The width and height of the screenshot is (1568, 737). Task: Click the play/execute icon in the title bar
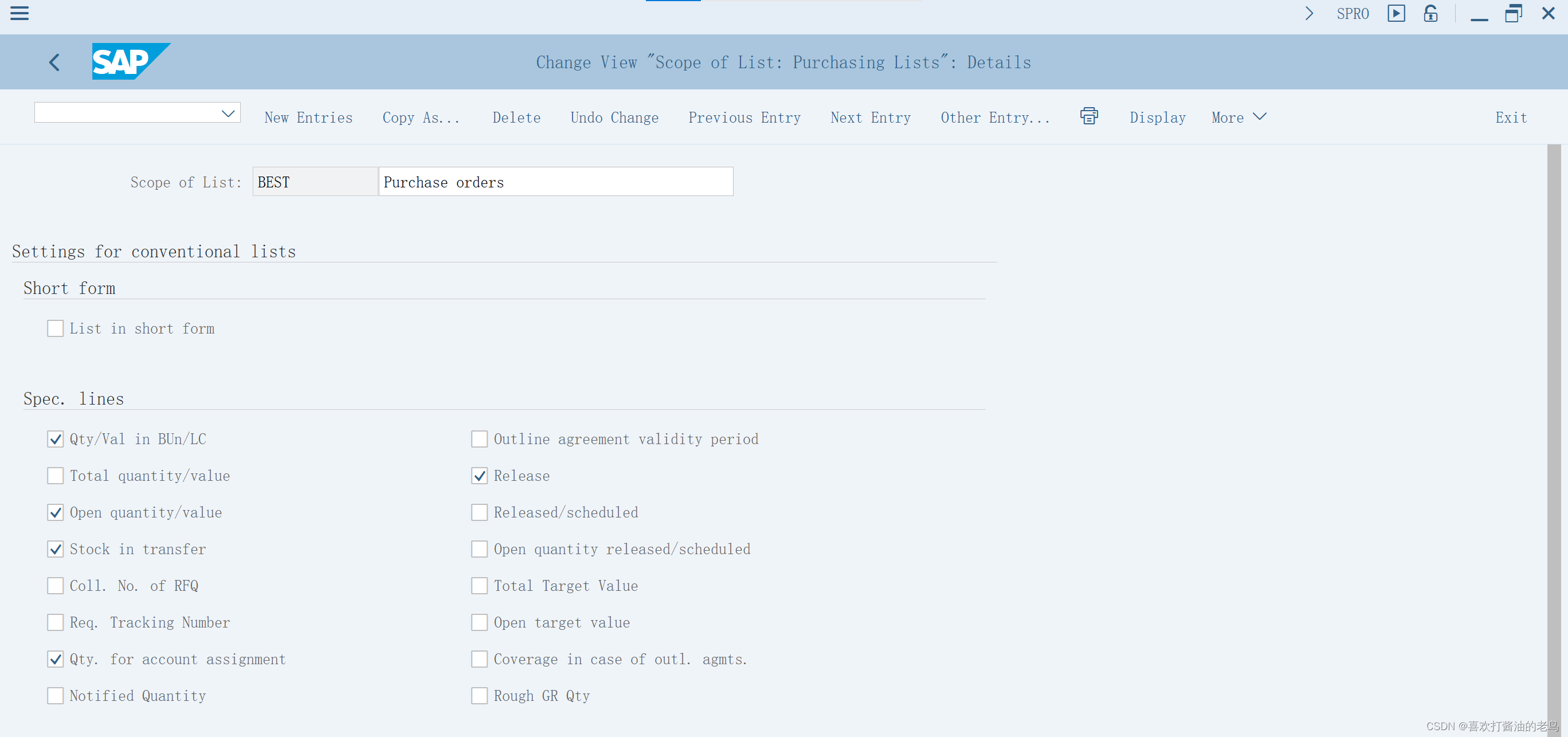coord(1397,13)
